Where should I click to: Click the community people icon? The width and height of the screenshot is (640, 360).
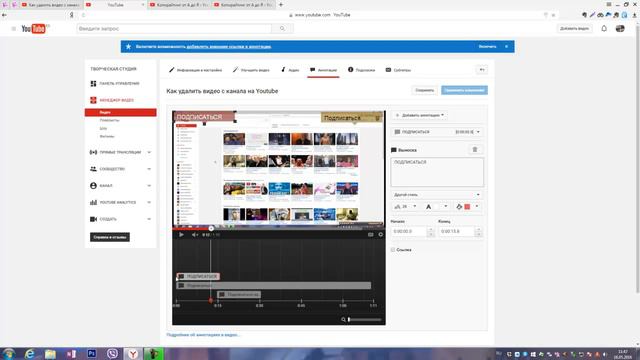[93, 169]
